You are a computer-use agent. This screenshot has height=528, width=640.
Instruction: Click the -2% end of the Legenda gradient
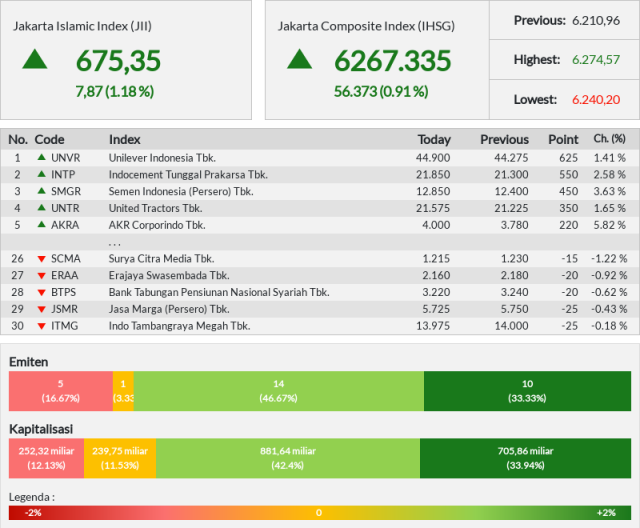33,512
